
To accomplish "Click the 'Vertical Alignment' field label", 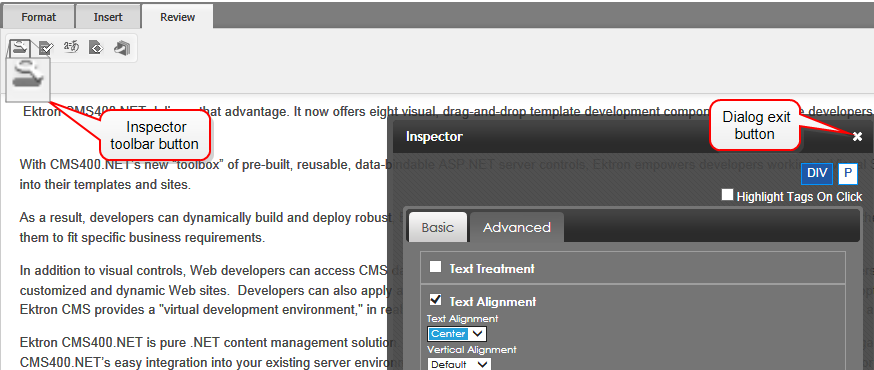I will [472, 350].
